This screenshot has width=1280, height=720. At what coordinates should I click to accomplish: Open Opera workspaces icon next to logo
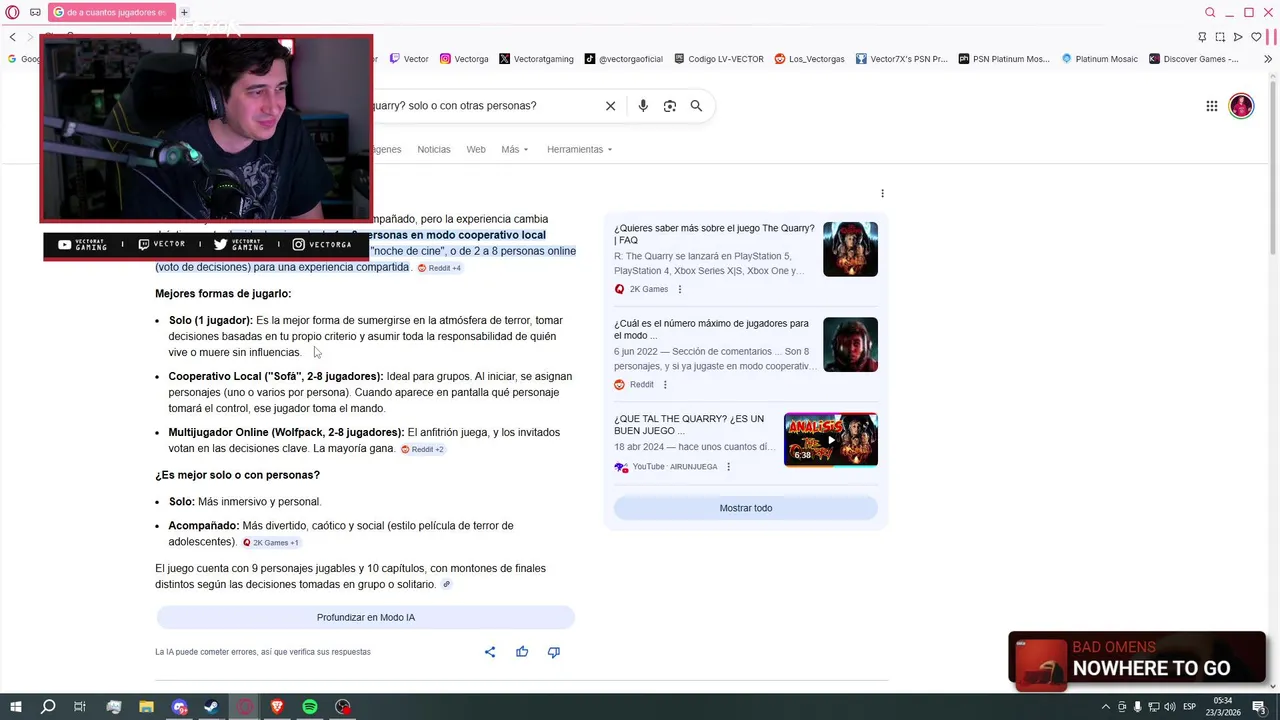click(35, 12)
